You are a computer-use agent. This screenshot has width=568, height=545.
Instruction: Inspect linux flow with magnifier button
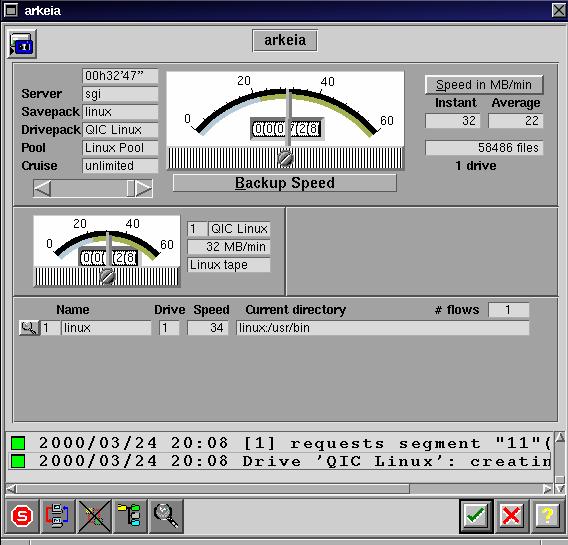click(x=29, y=328)
